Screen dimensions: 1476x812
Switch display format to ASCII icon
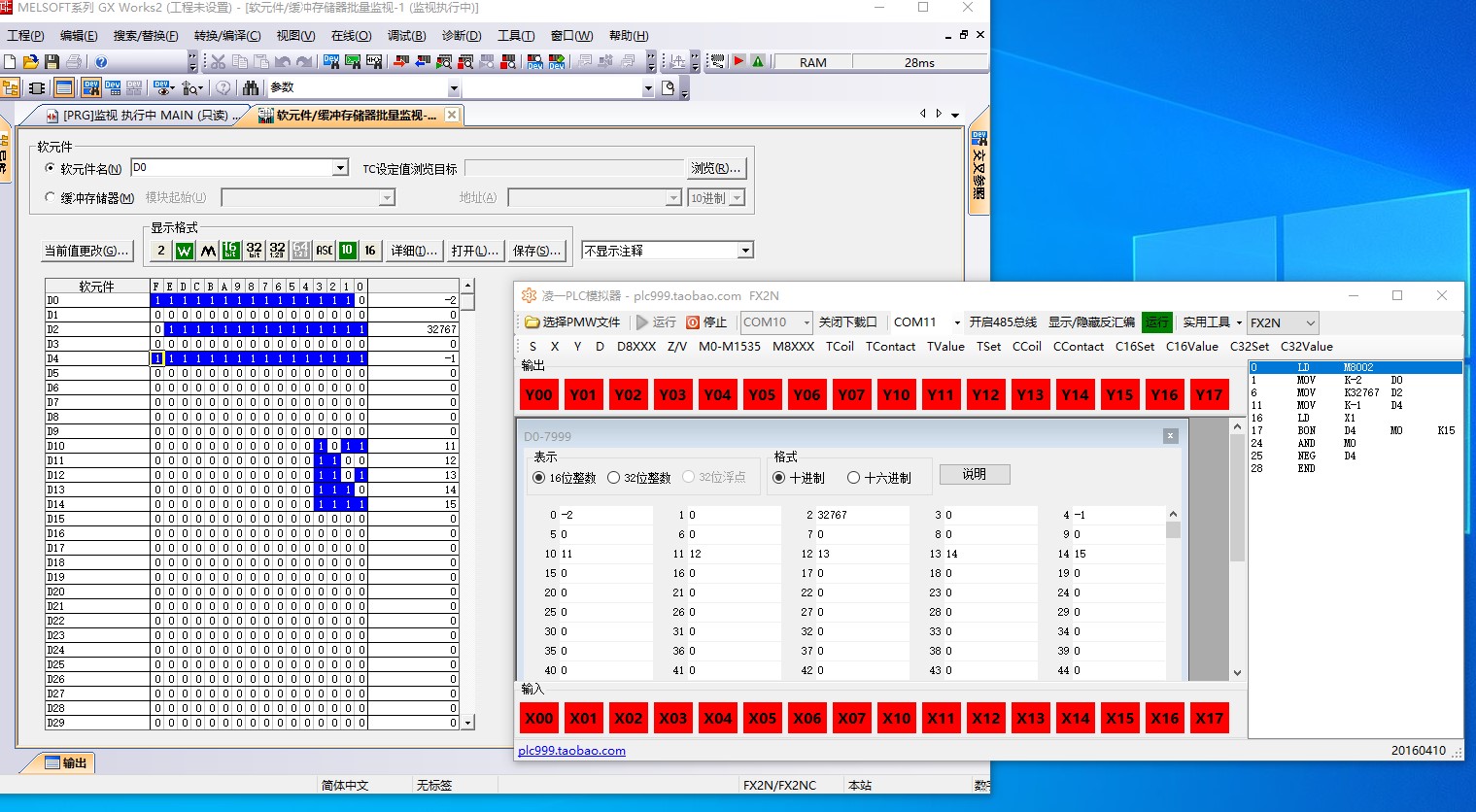[x=325, y=251]
